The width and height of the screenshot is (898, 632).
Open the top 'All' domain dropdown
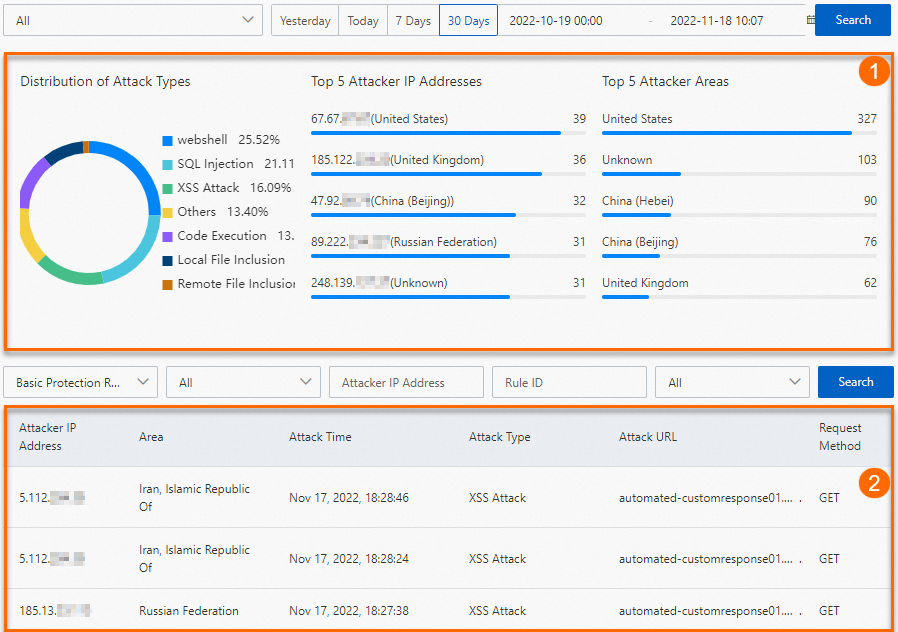click(133, 21)
